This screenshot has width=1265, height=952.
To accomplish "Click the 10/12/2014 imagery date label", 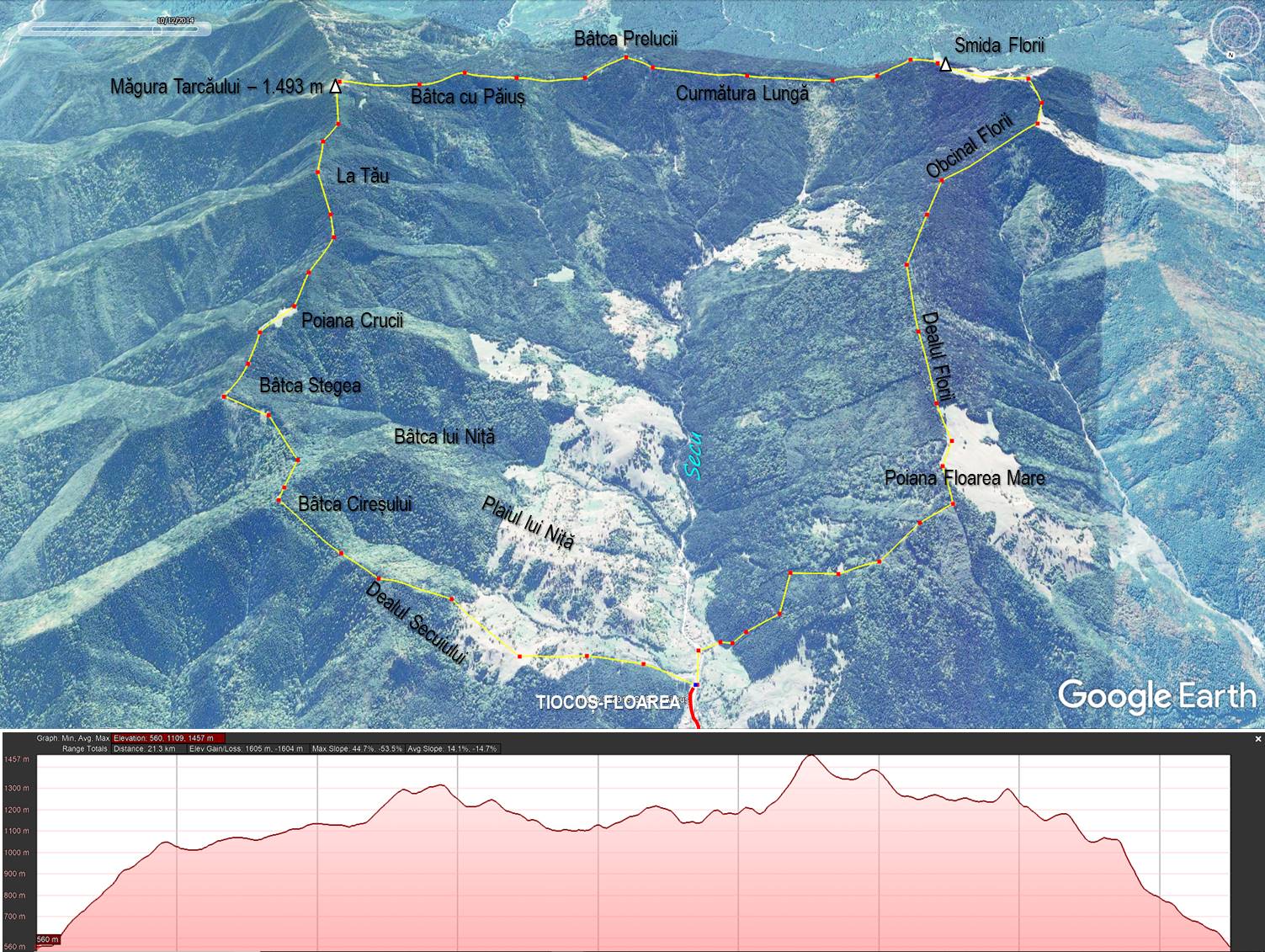I will coord(176,19).
